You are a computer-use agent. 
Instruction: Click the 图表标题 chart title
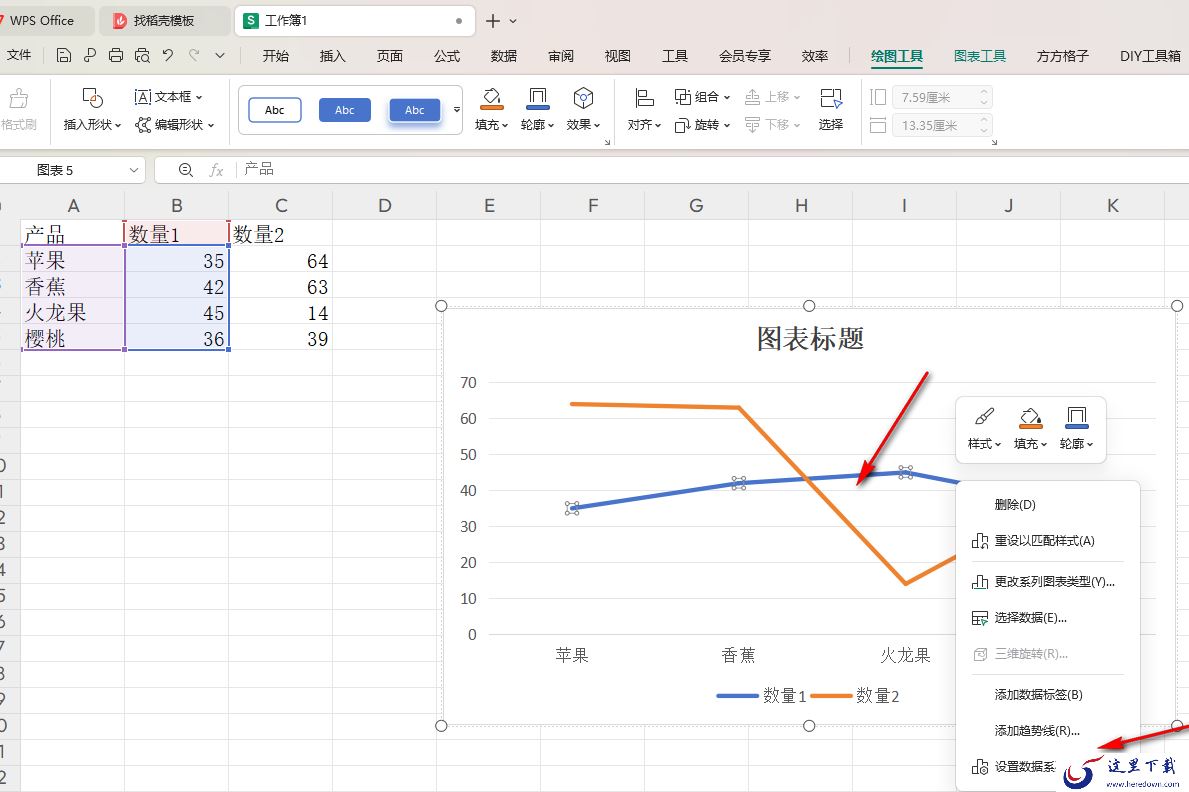pos(810,338)
